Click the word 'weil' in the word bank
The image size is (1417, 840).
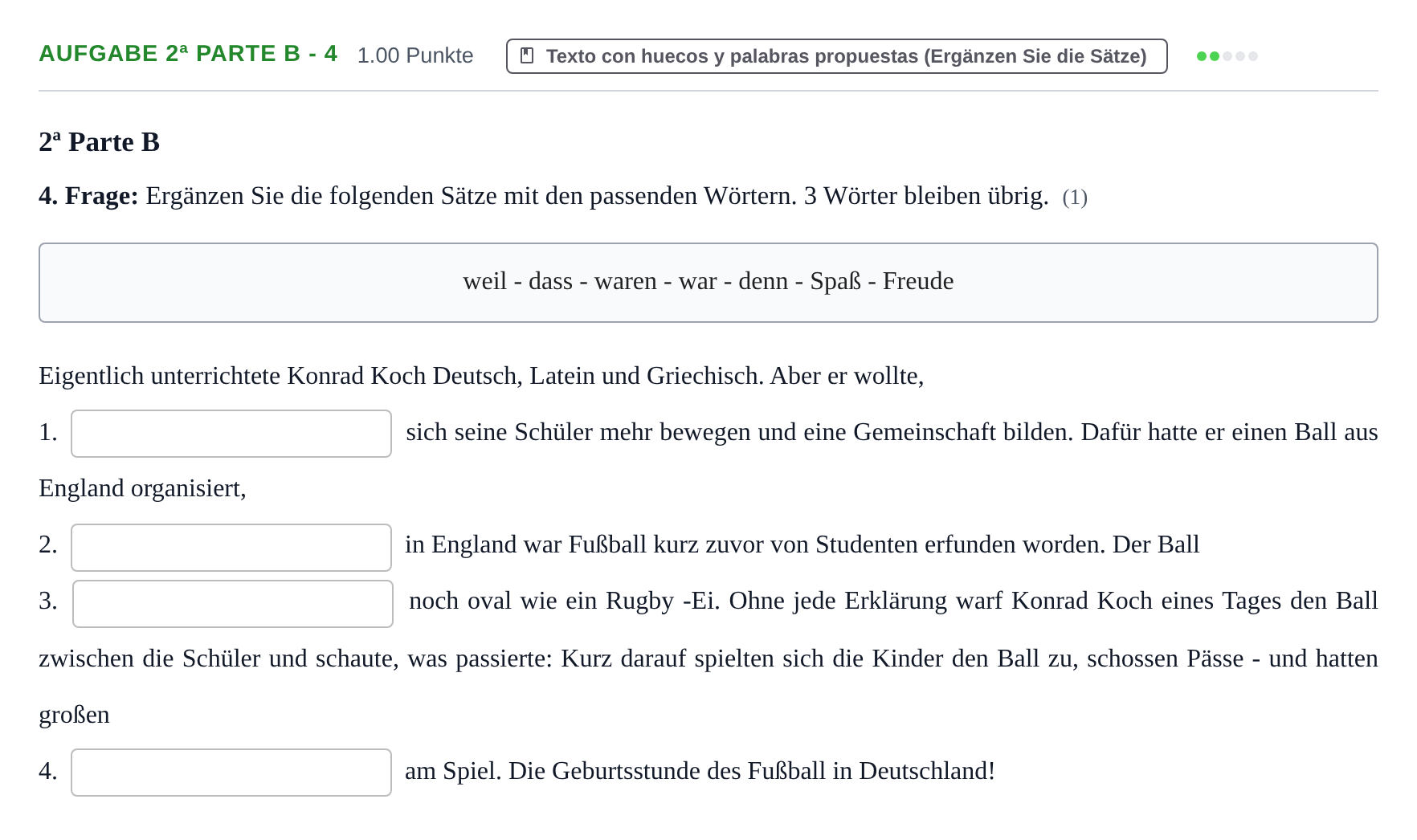tap(485, 281)
